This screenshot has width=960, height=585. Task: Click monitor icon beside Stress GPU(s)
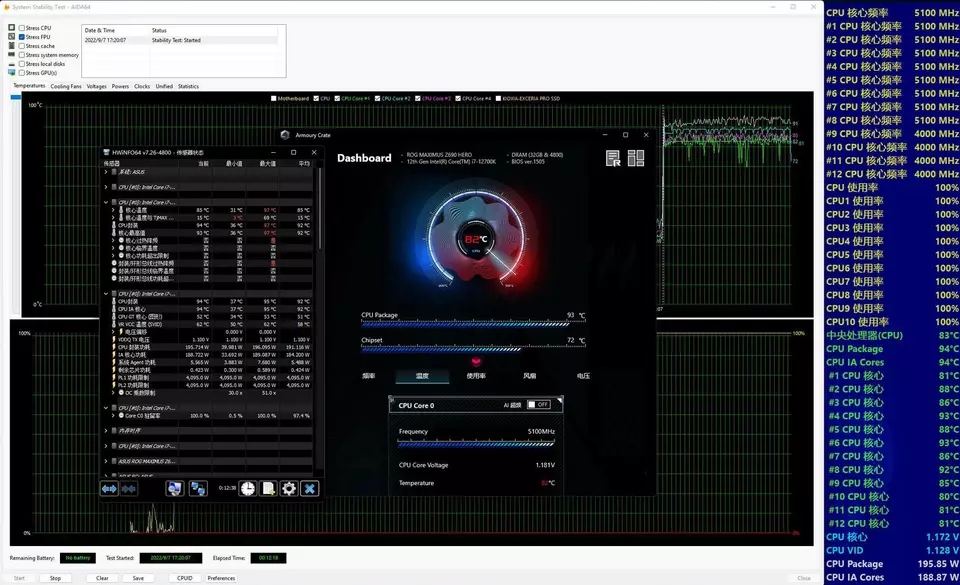point(12,73)
